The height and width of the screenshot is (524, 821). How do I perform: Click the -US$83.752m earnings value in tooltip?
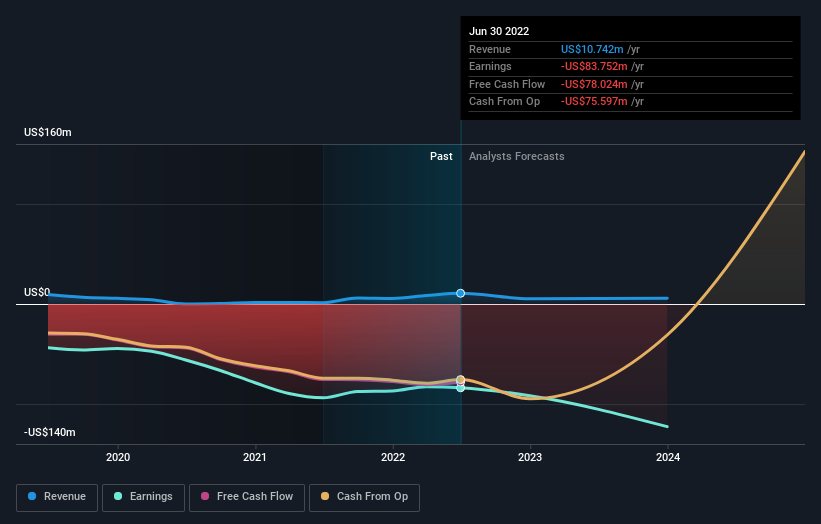[x=594, y=66]
